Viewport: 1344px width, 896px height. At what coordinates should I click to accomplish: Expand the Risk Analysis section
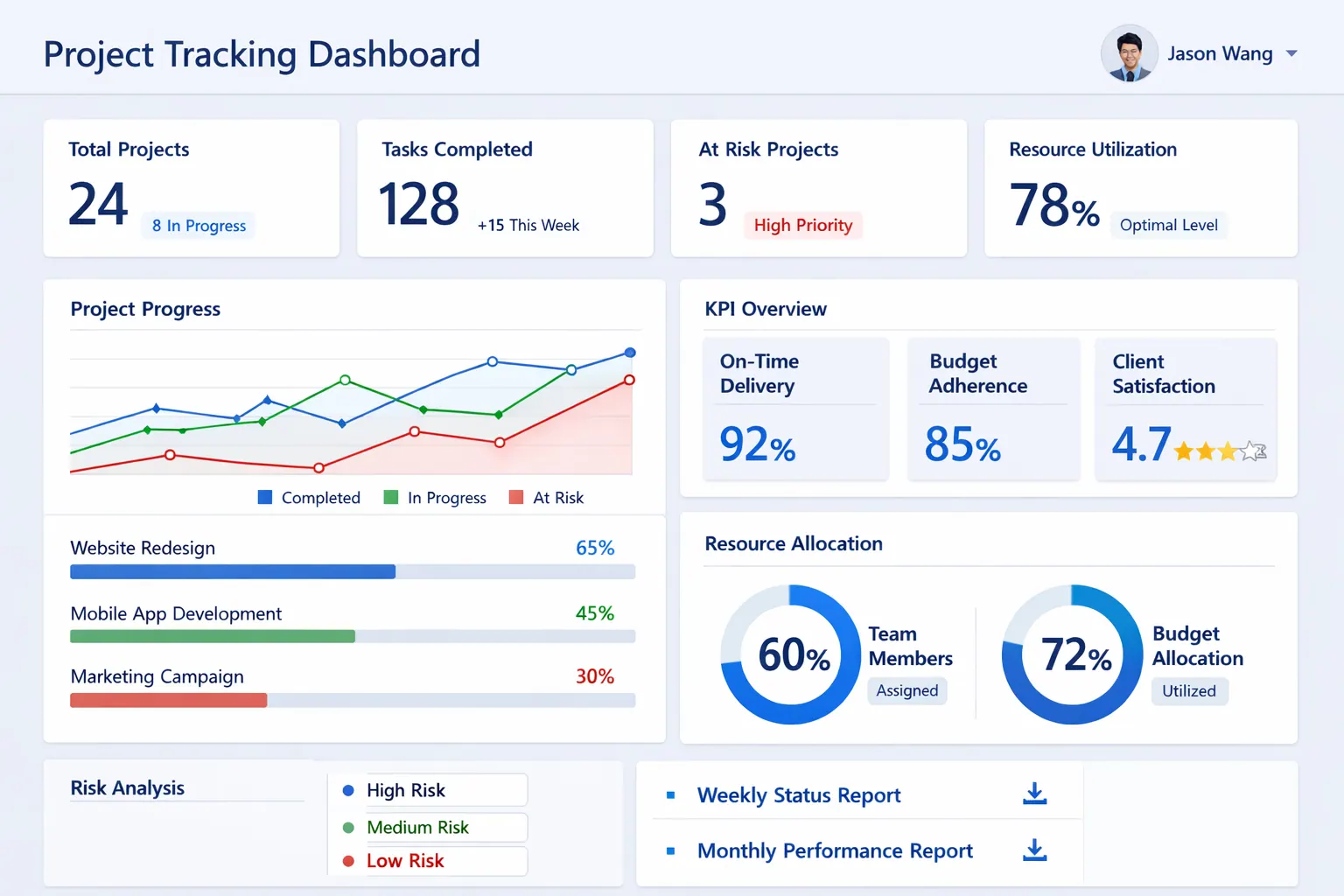click(x=127, y=787)
